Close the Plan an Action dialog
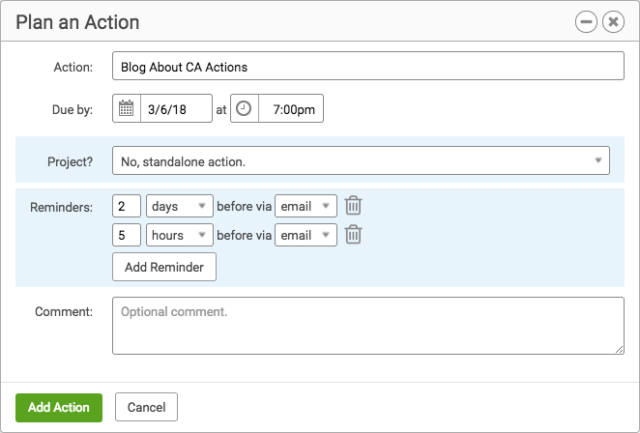Image resolution: width=640 pixels, height=433 pixels. coord(613,22)
